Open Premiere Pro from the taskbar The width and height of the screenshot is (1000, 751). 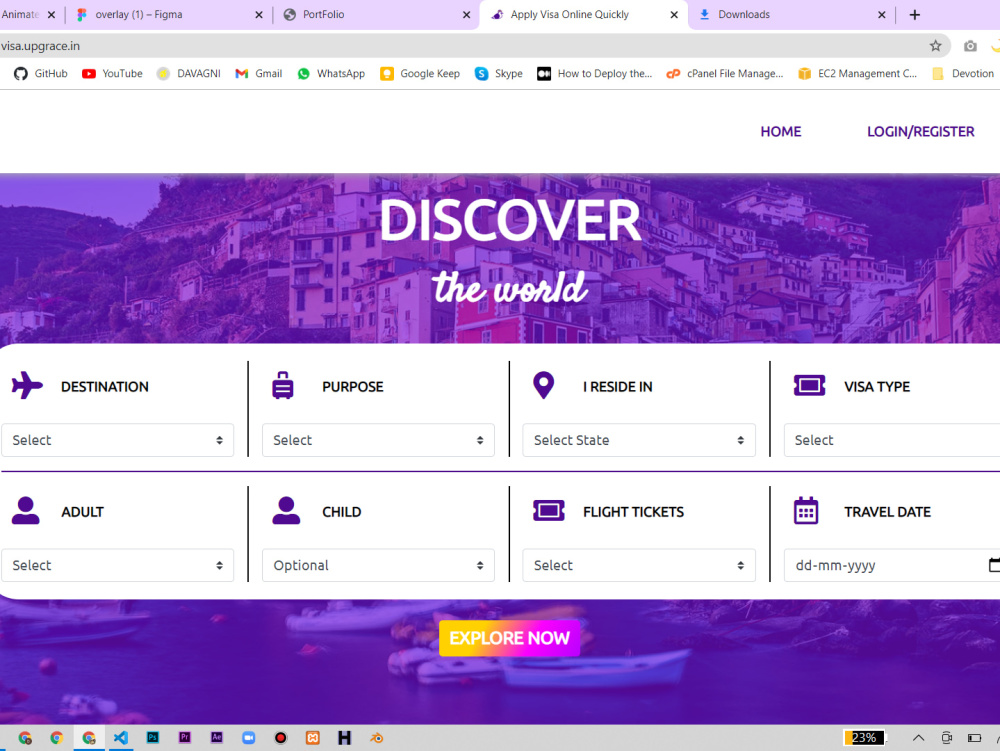[x=184, y=738]
